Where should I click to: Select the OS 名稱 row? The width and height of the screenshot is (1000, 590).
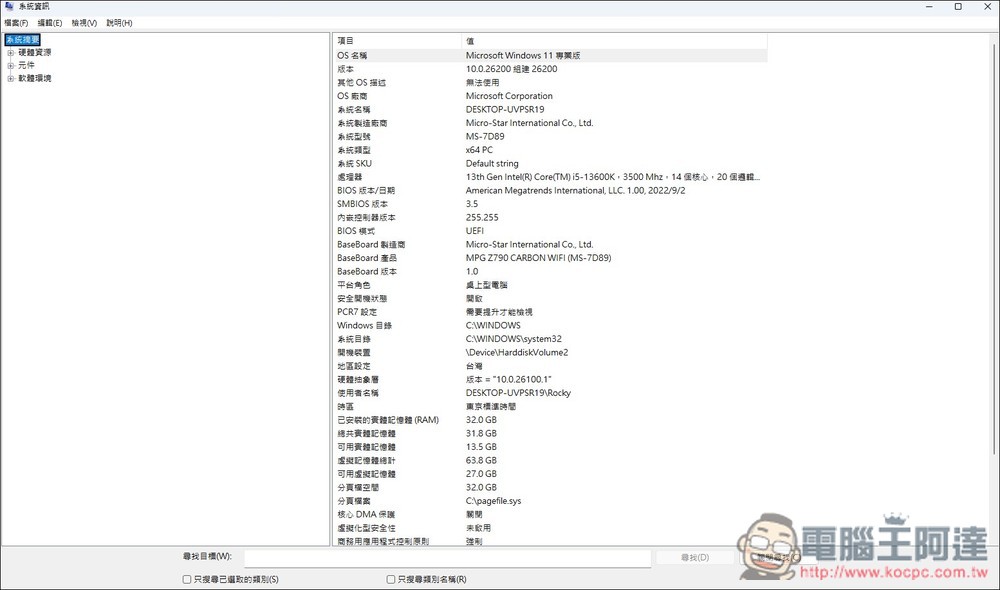[x=550, y=55]
